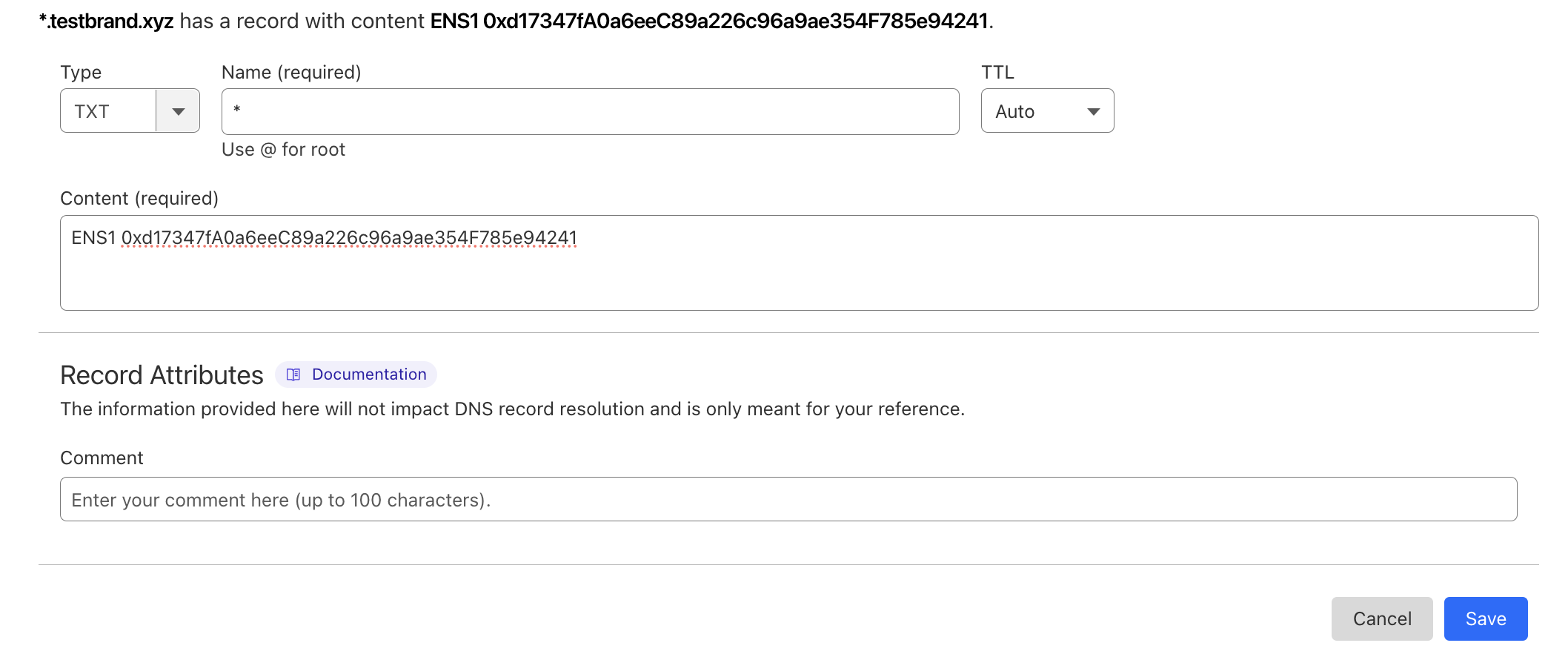
Task: Click the Record Attributes heading
Action: 162,375
